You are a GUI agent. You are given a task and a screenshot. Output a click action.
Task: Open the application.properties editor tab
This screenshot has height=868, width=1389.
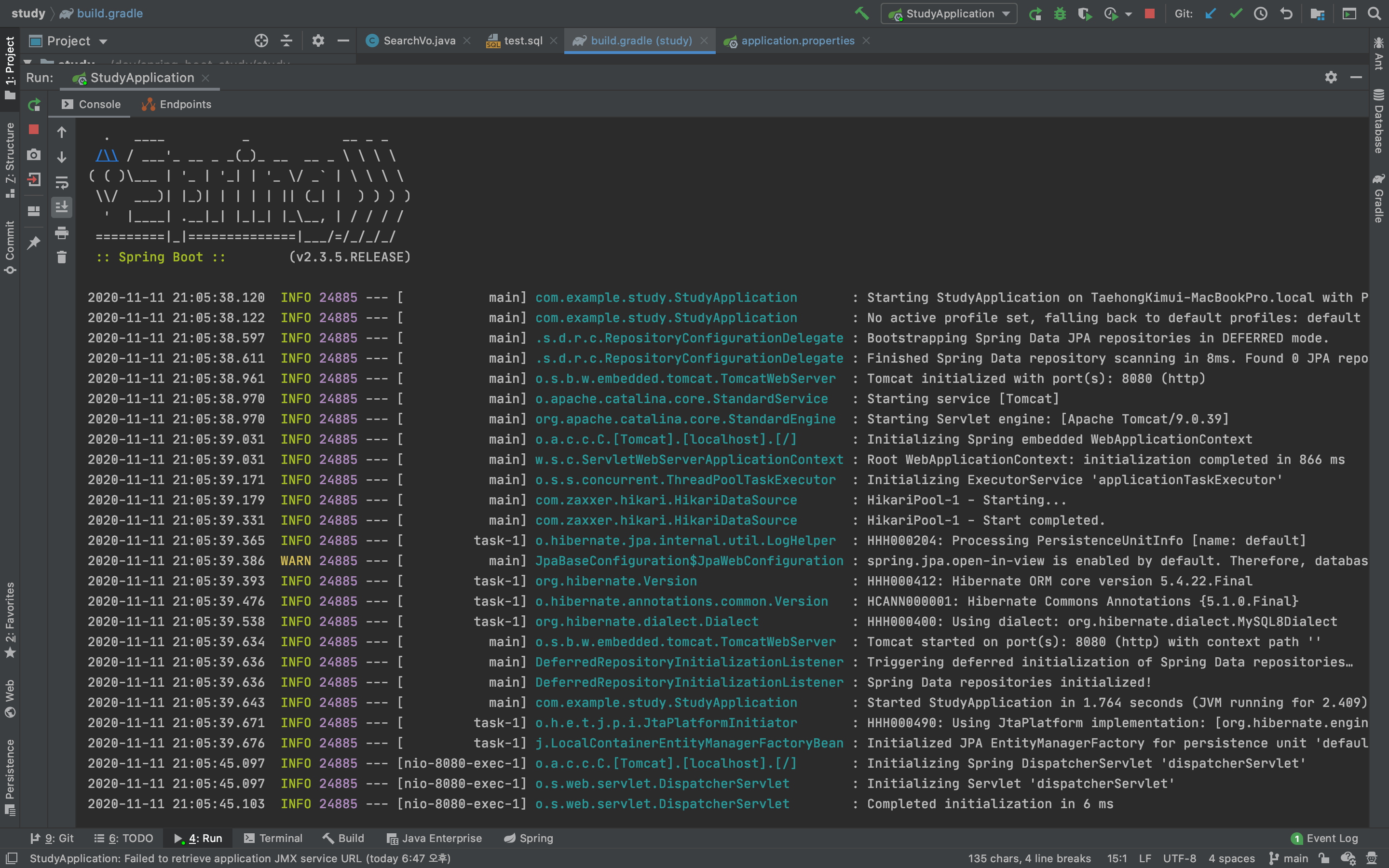tap(797, 41)
